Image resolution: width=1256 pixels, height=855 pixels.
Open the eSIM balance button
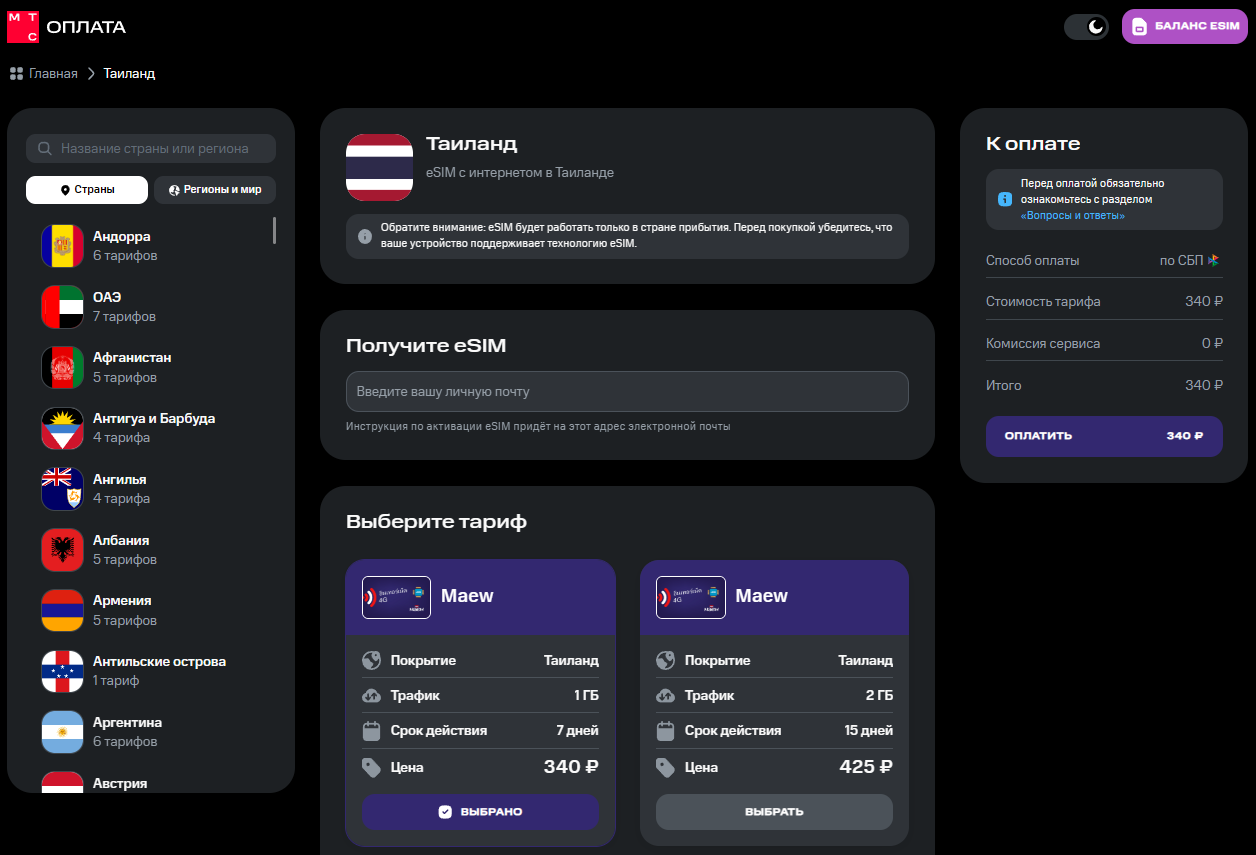(1185, 27)
